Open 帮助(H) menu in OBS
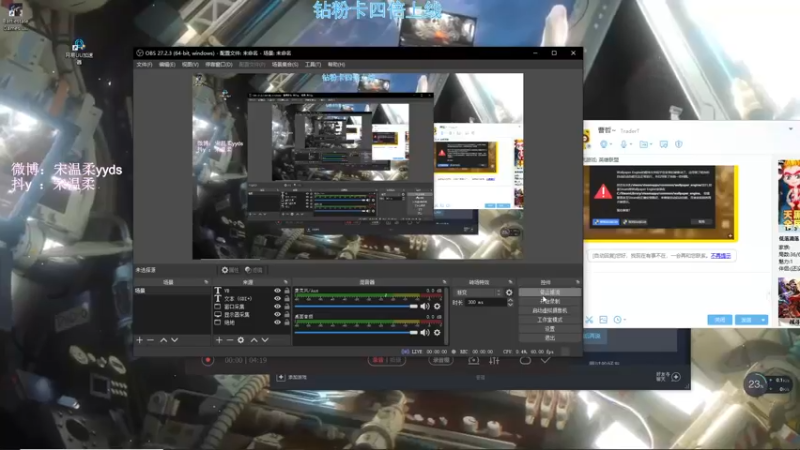 point(336,65)
